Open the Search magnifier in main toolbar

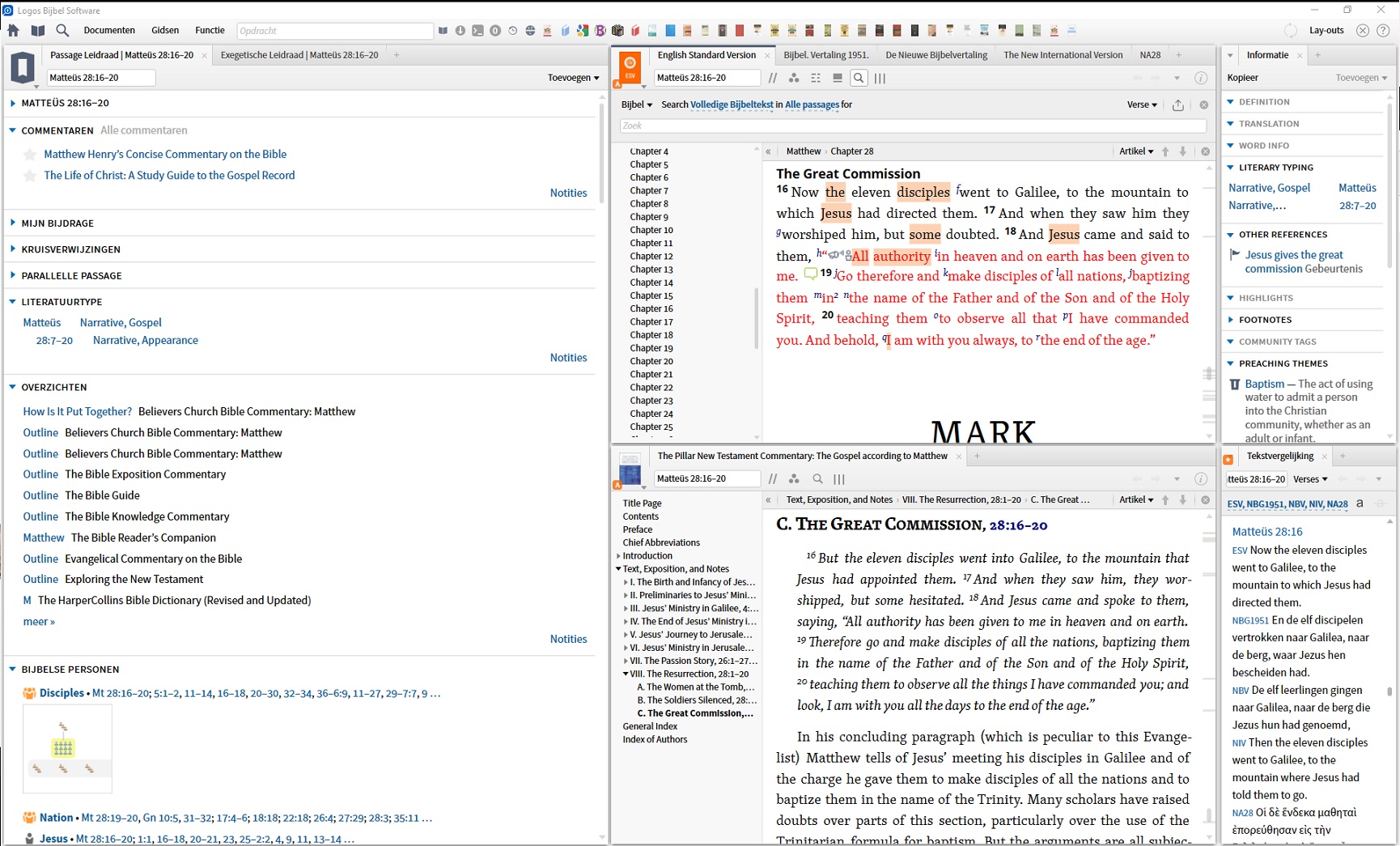(x=62, y=31)
